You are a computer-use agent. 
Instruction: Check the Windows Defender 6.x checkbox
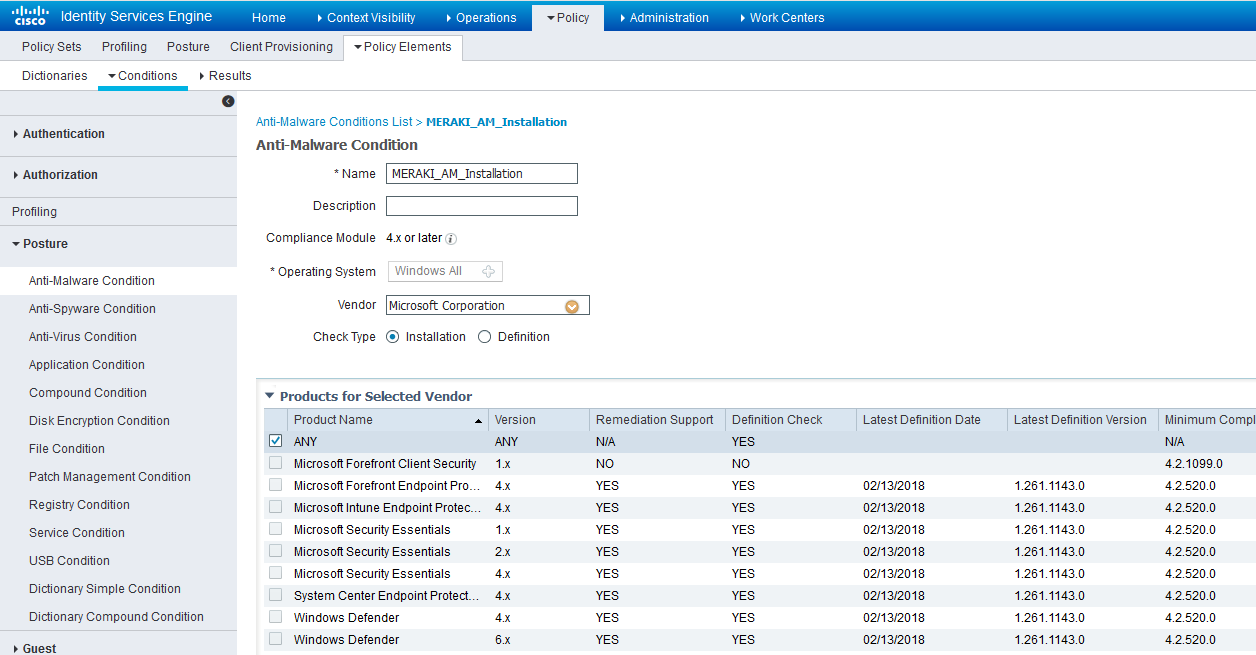[276, 639]
